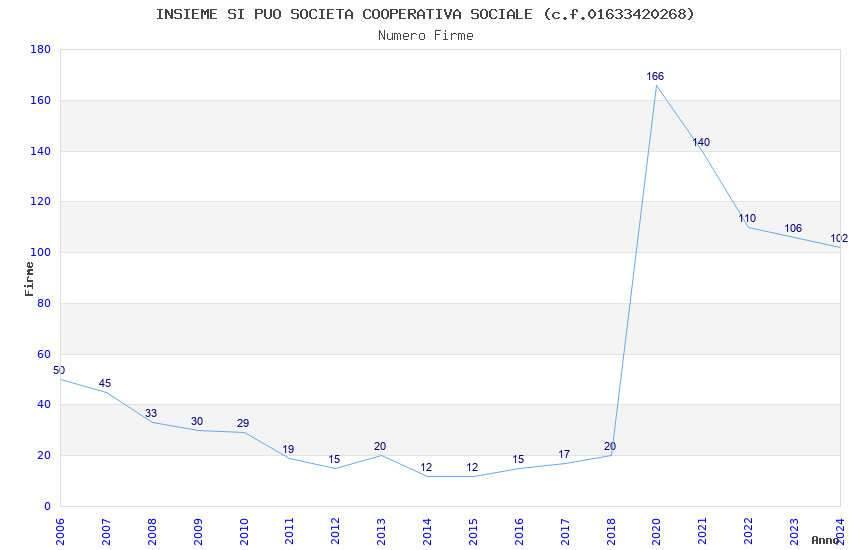Click the 140 y-axis tick label
Viewport: 850px width, 550px height.
coord(41,151)
